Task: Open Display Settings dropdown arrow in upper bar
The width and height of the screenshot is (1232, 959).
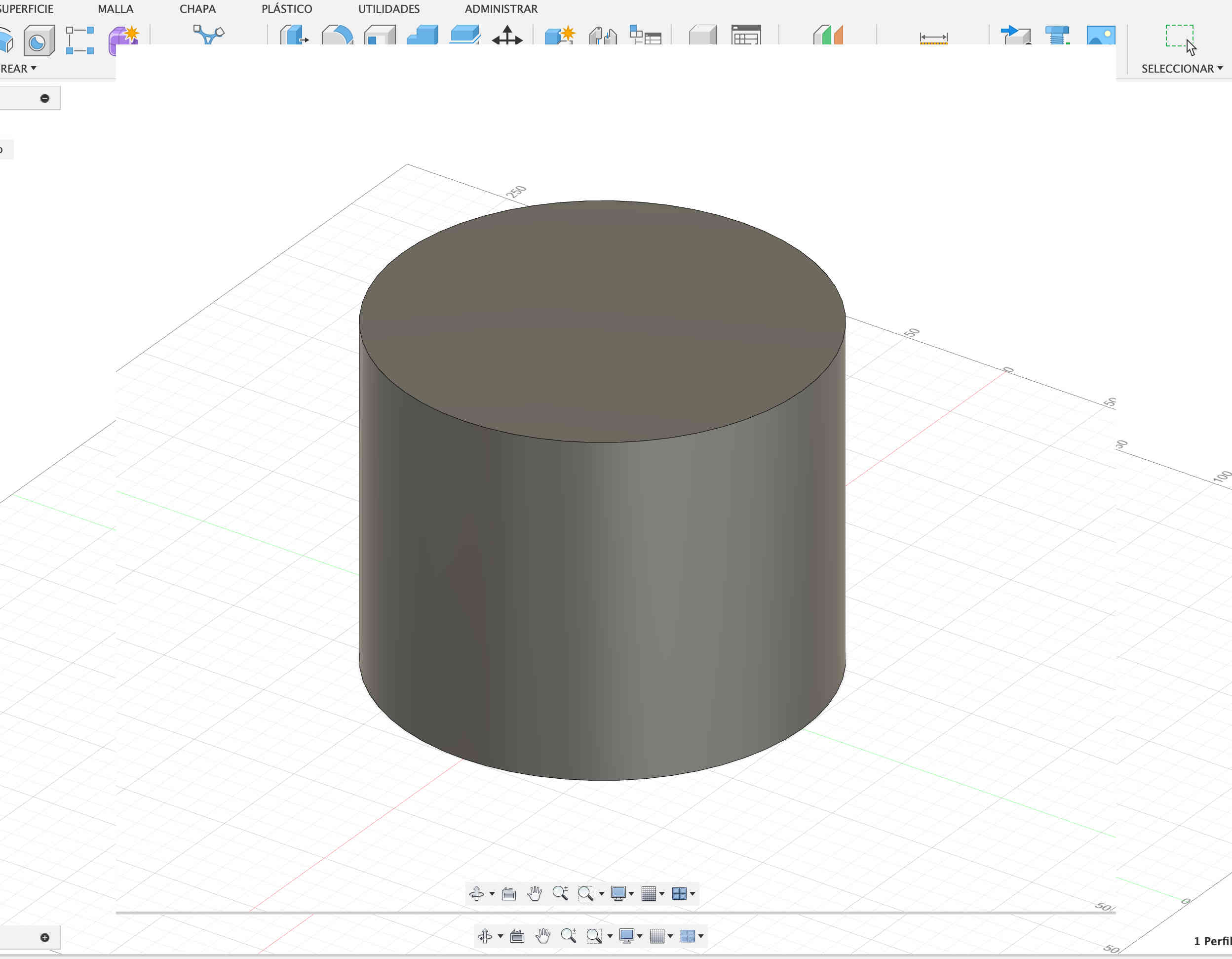Action: coord(631,893)
